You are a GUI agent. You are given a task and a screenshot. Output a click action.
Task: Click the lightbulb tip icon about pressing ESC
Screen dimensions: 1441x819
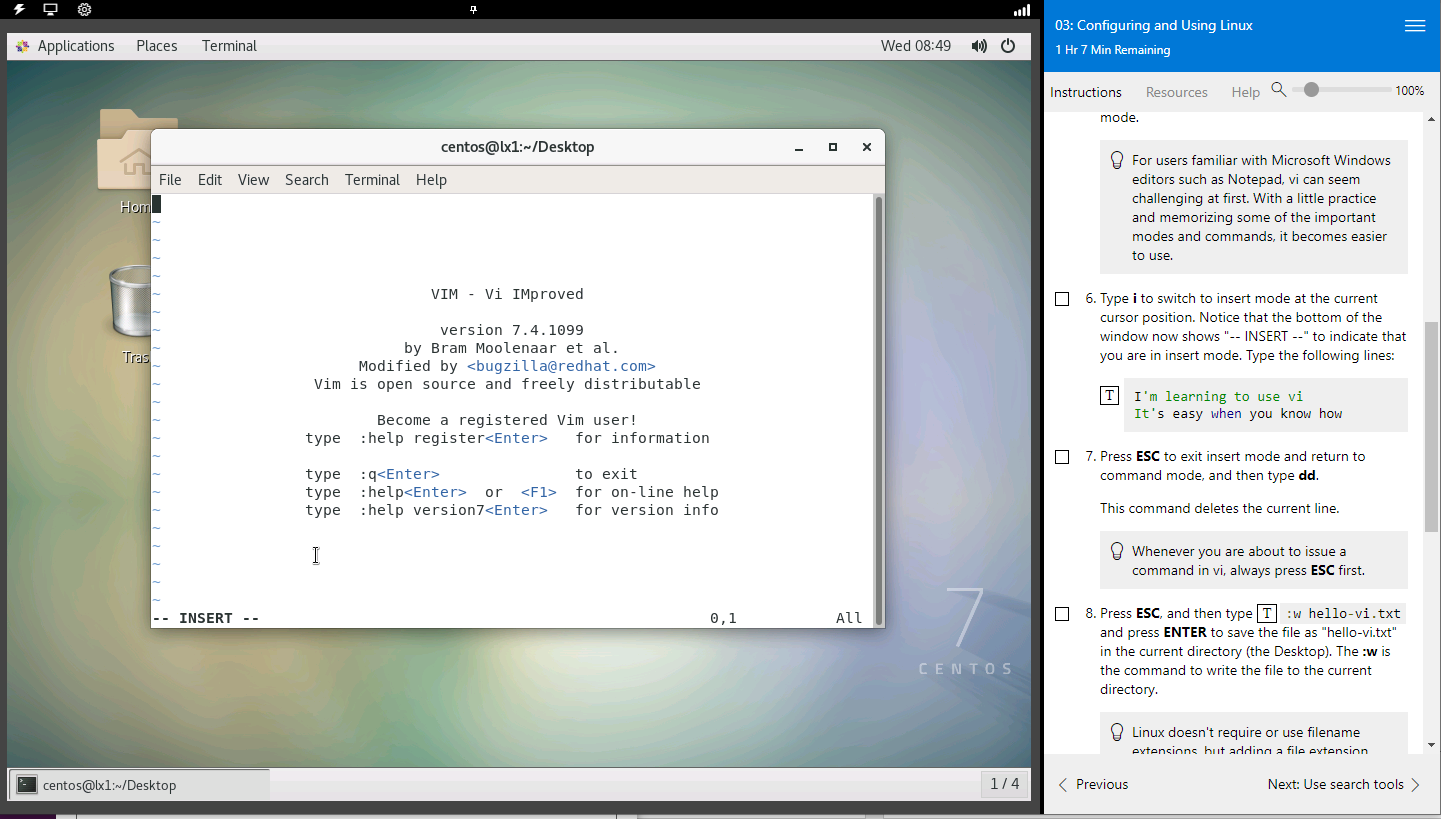pos(1117,551)
